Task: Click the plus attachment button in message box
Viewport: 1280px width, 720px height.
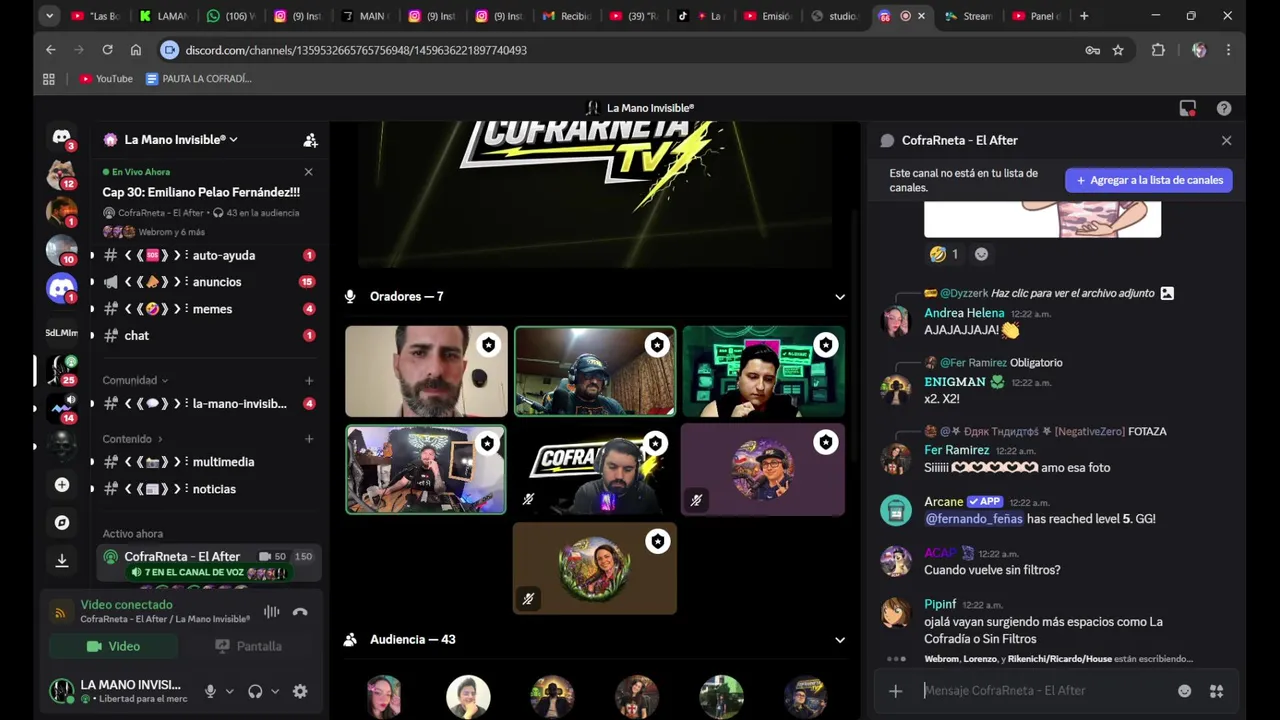Action: [x=895, y=691]
